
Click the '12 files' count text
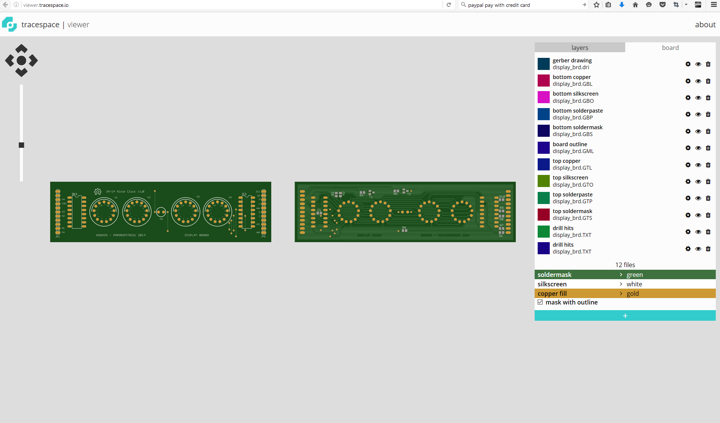625,265
